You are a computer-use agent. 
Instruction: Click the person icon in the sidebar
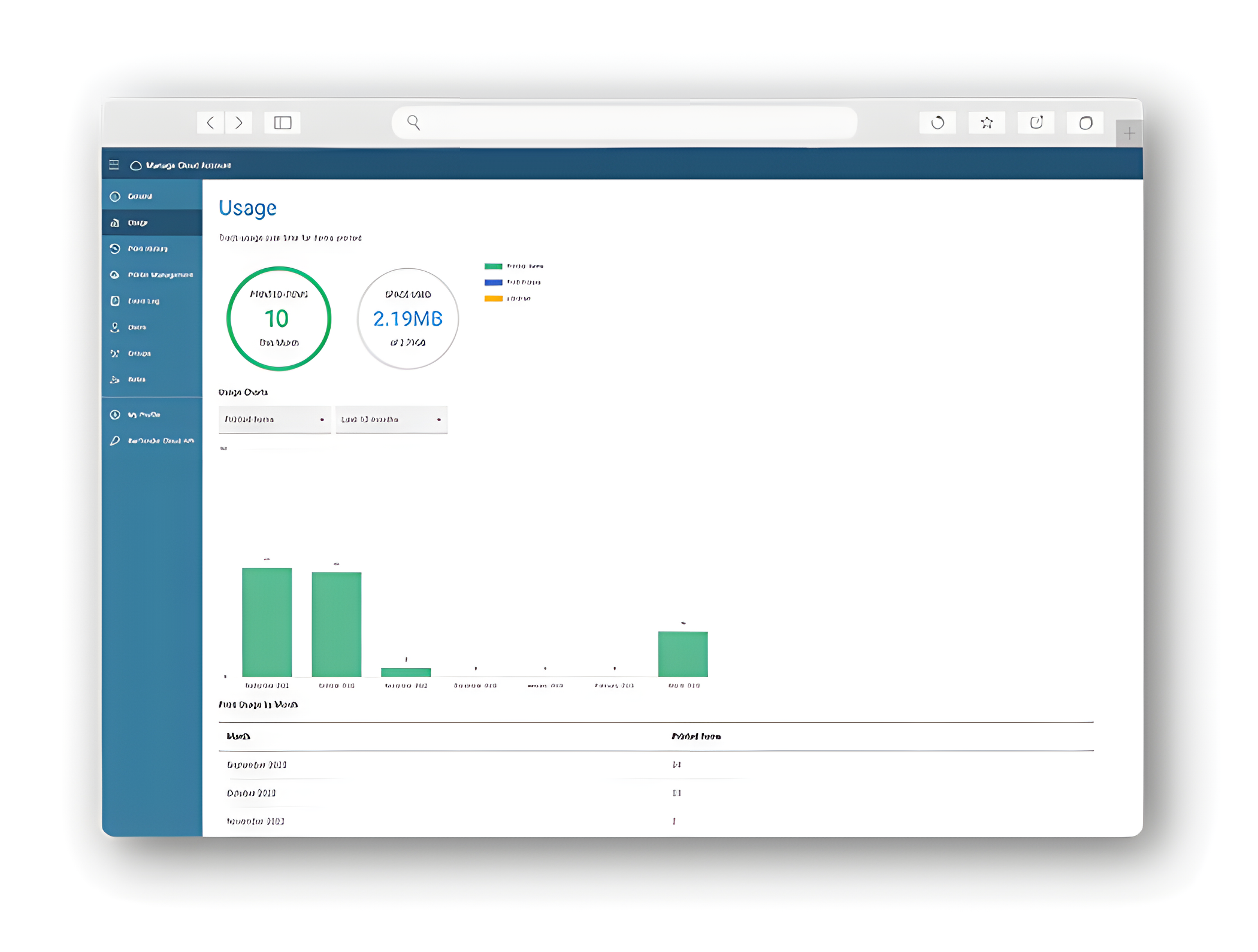pos(115,327)
